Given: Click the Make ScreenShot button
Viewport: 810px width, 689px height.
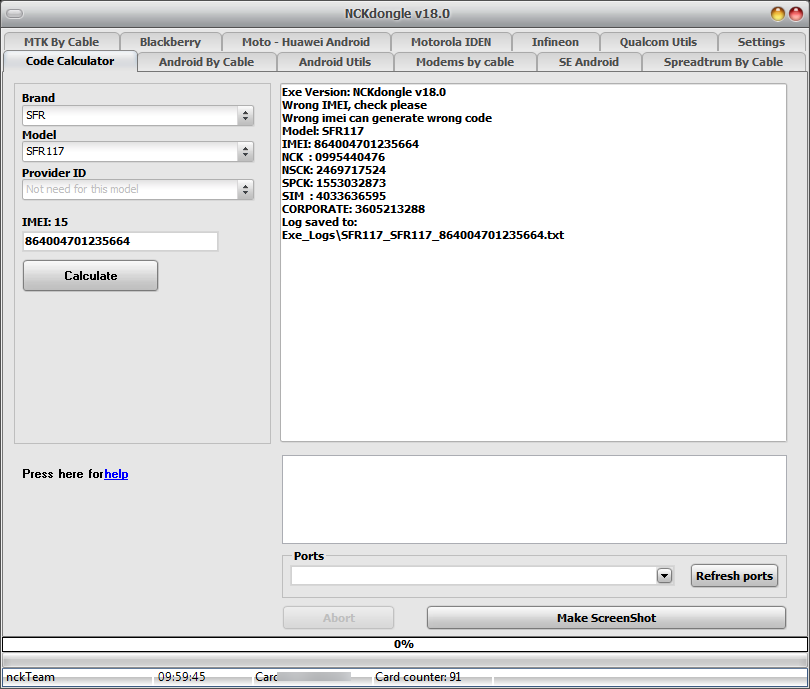Looking at the screenshot, I should (606, 618).
